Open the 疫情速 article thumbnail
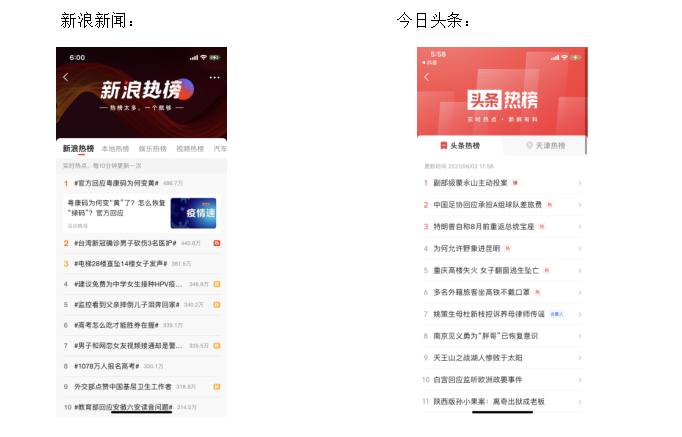The image size is (682, 437). point(194,213)
